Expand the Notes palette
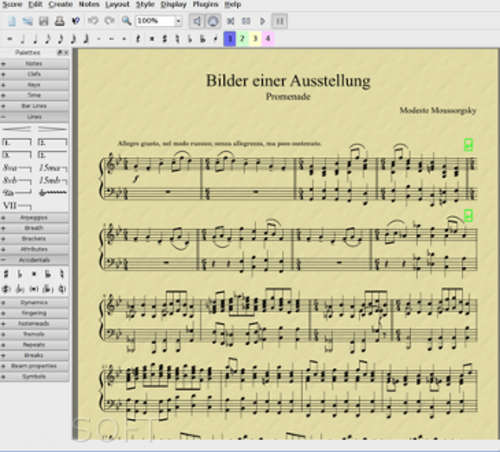Viewport: 500px width, 452px height. click(34, 63)
